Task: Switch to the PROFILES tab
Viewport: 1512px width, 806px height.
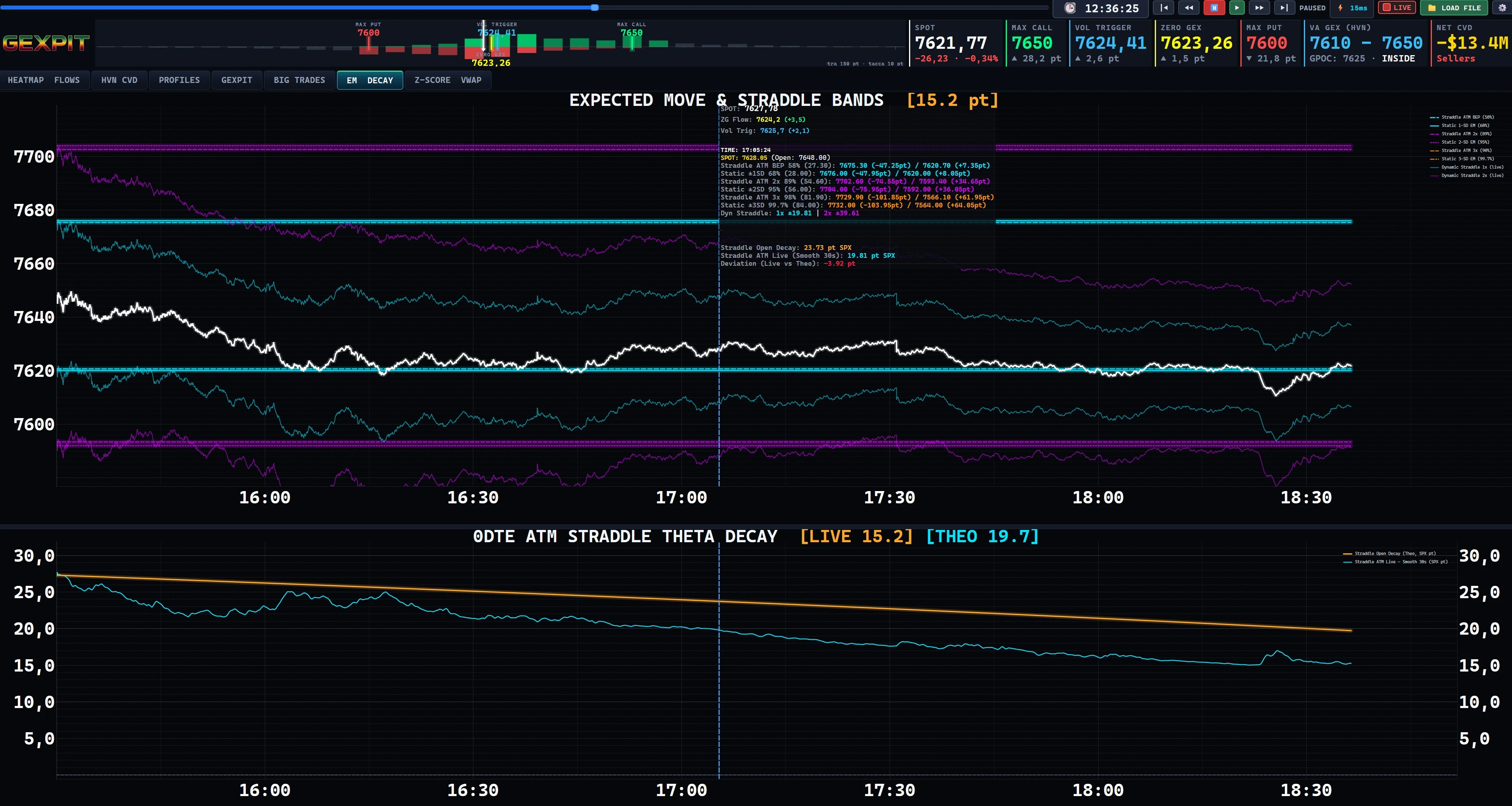Action: [179, 80]
